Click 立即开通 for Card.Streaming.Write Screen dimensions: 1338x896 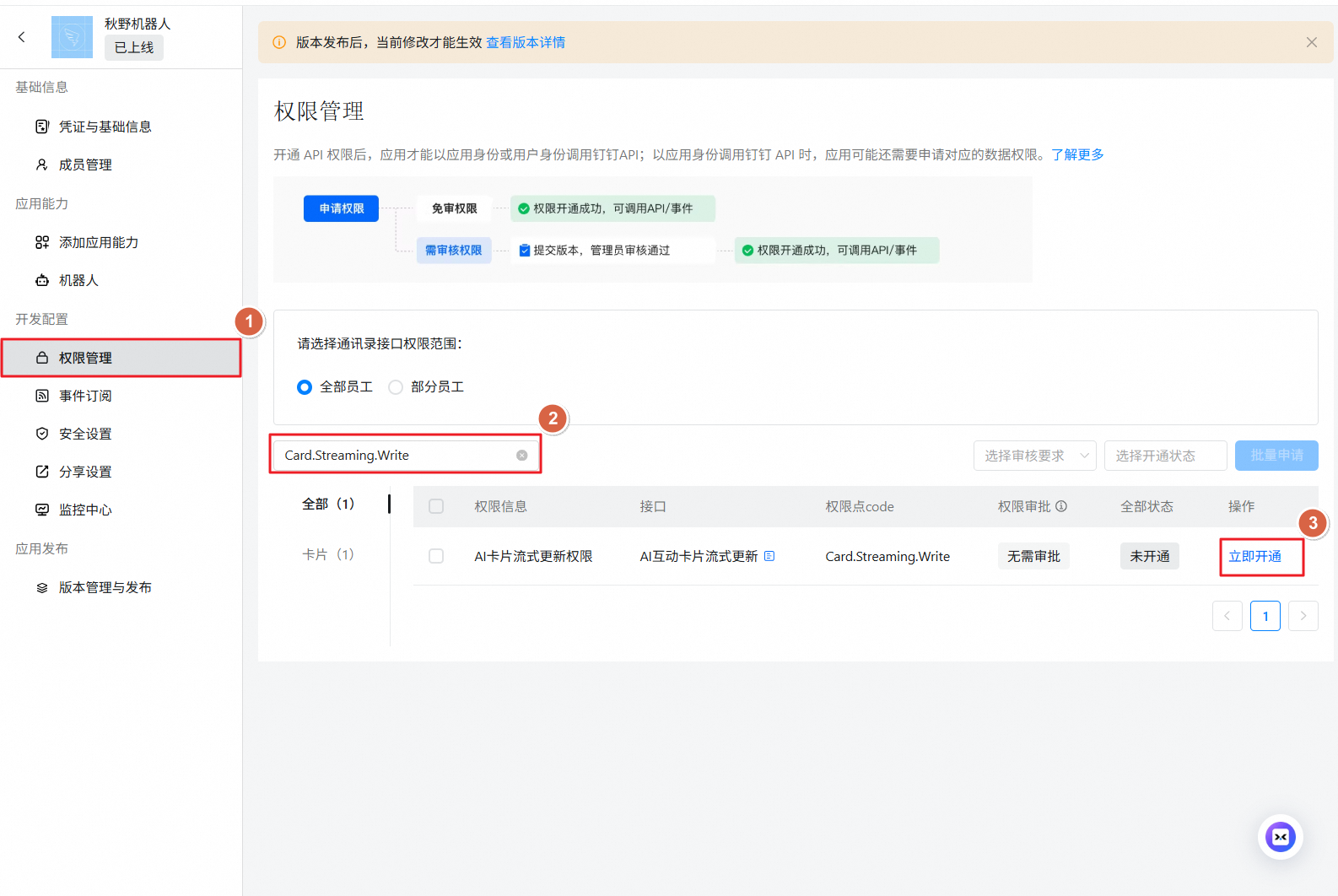pos(1254,556)
